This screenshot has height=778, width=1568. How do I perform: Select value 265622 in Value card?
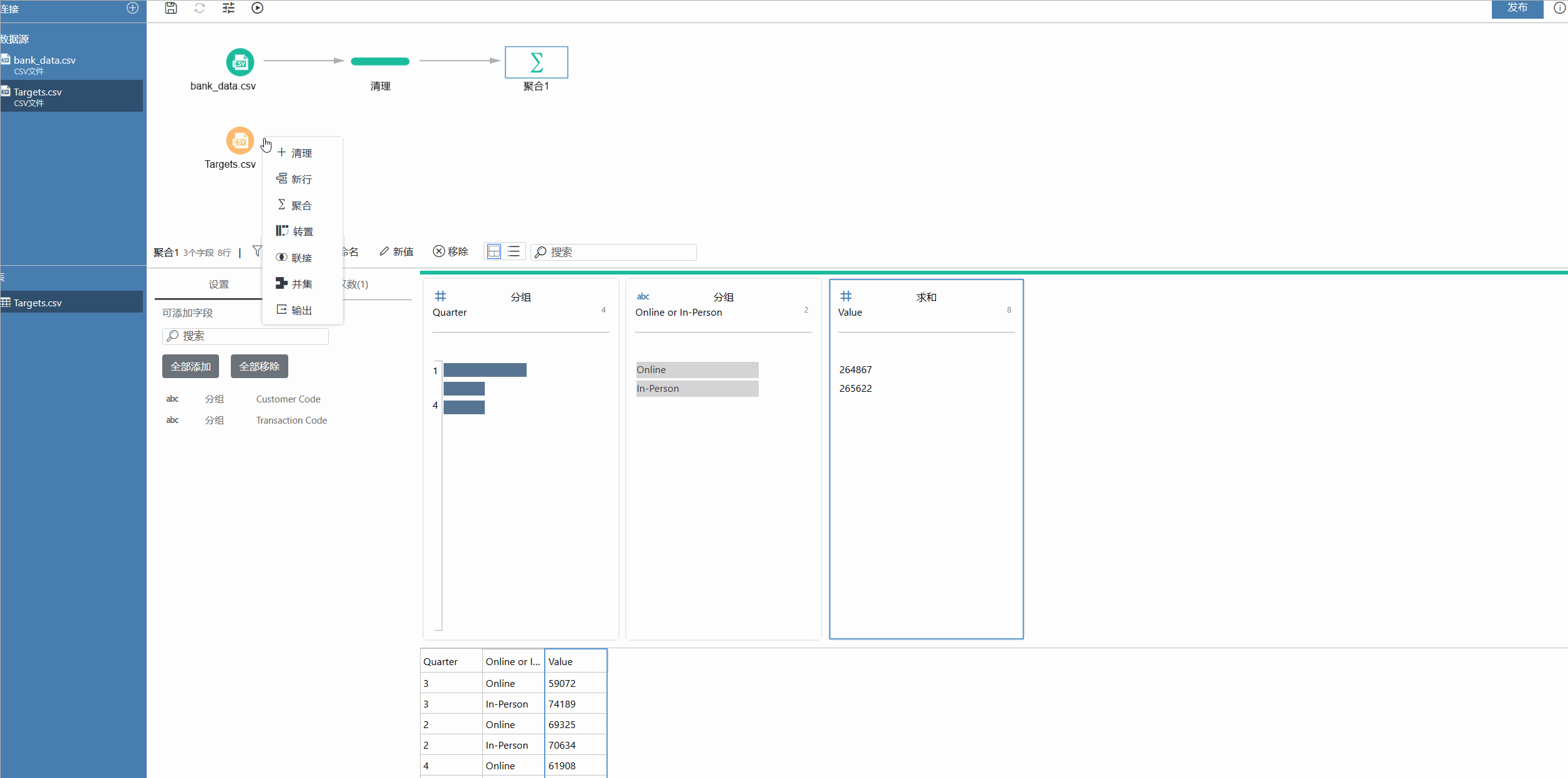click(x=855, y=389)
